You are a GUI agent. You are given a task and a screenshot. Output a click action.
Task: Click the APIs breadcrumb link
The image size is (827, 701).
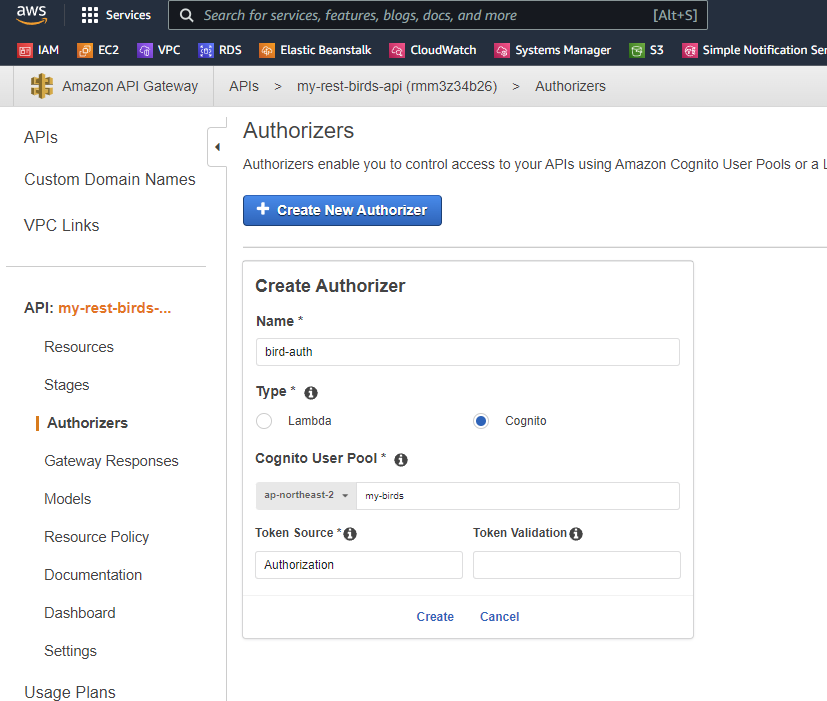[244, 87]
